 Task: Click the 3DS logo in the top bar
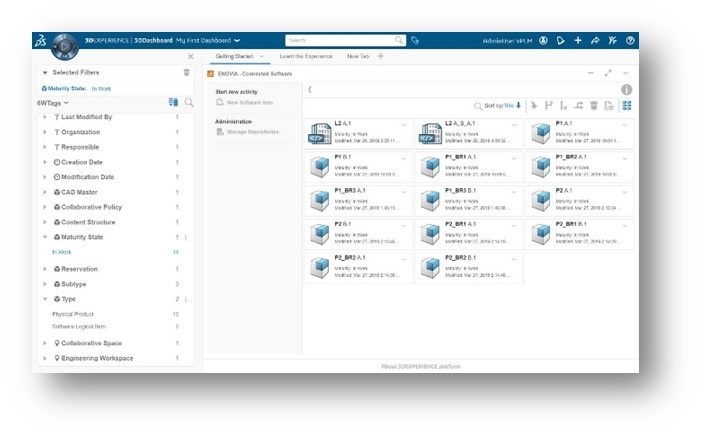coord(40,41)
